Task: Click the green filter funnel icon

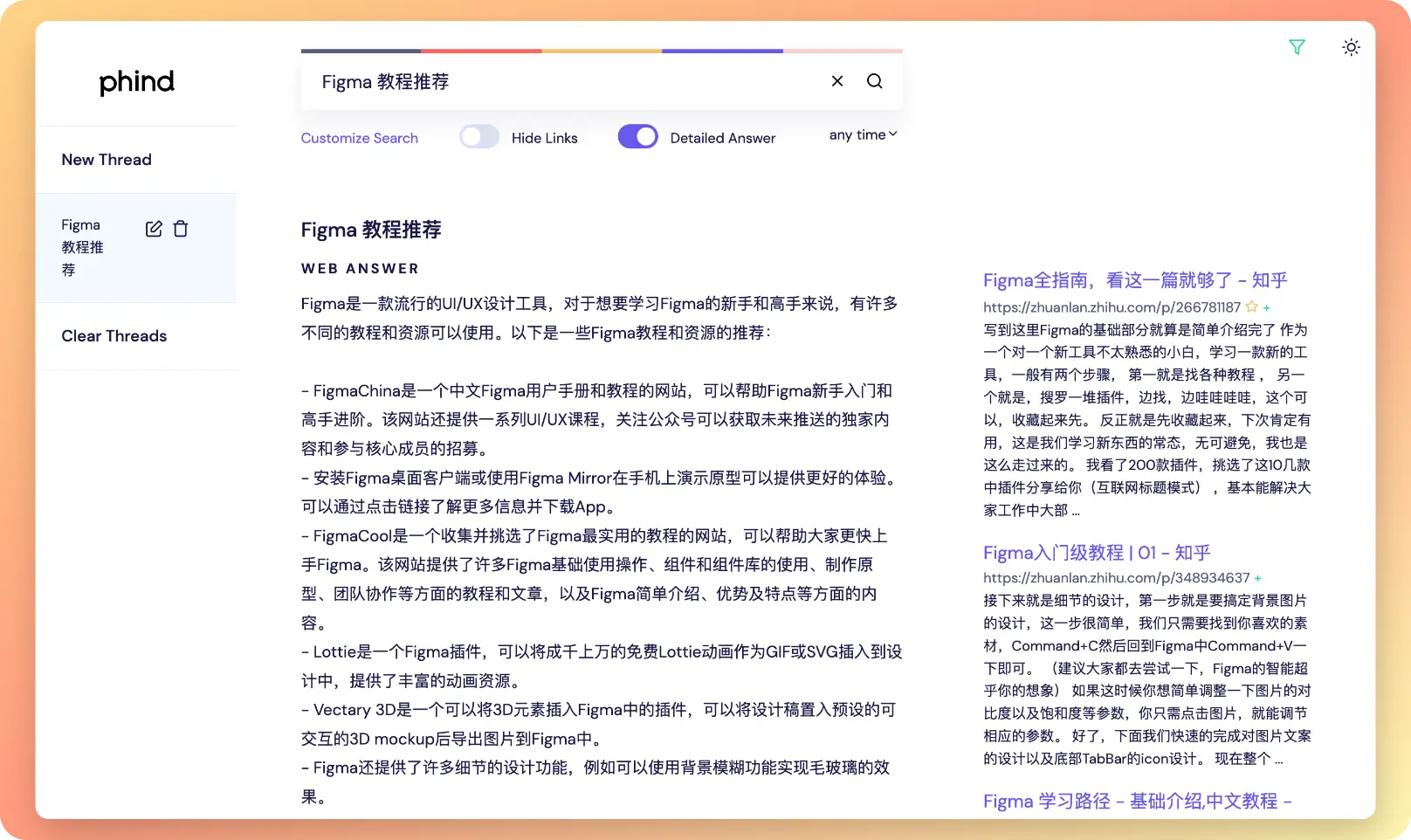Action: [1297, 47]
